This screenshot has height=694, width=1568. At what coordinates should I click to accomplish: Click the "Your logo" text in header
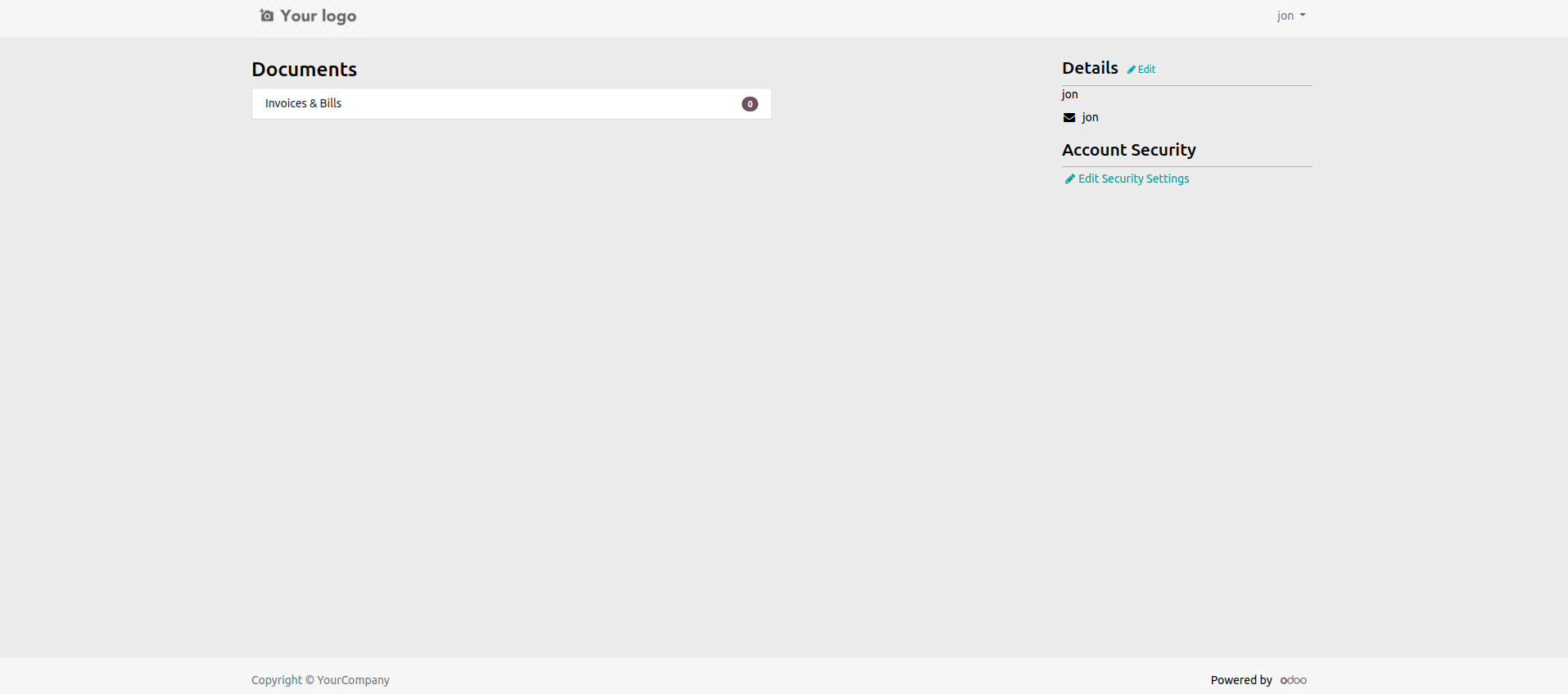319,16
